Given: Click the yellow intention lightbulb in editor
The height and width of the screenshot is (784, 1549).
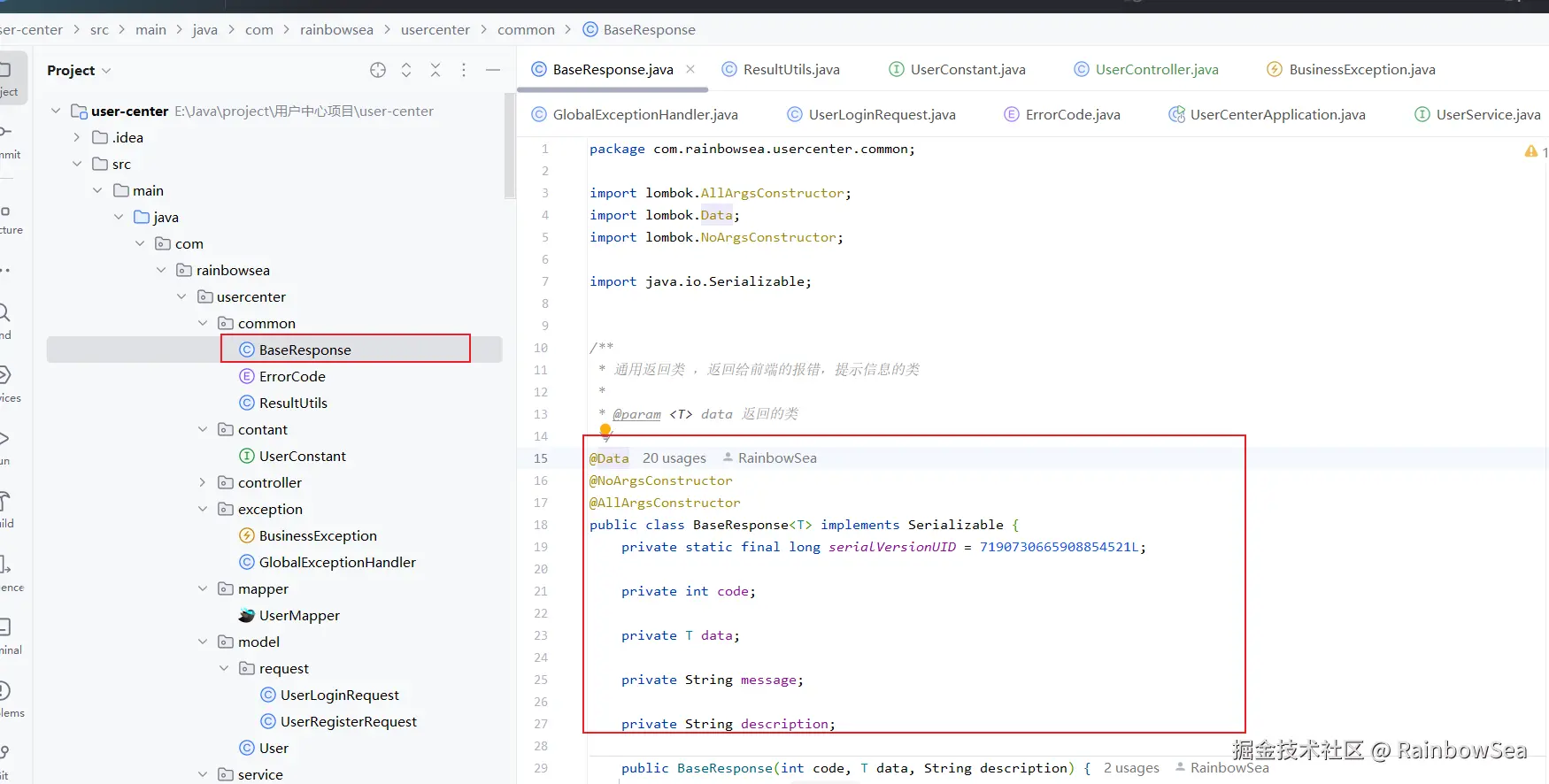Looking at the screenshot, I should coord(605,431).
